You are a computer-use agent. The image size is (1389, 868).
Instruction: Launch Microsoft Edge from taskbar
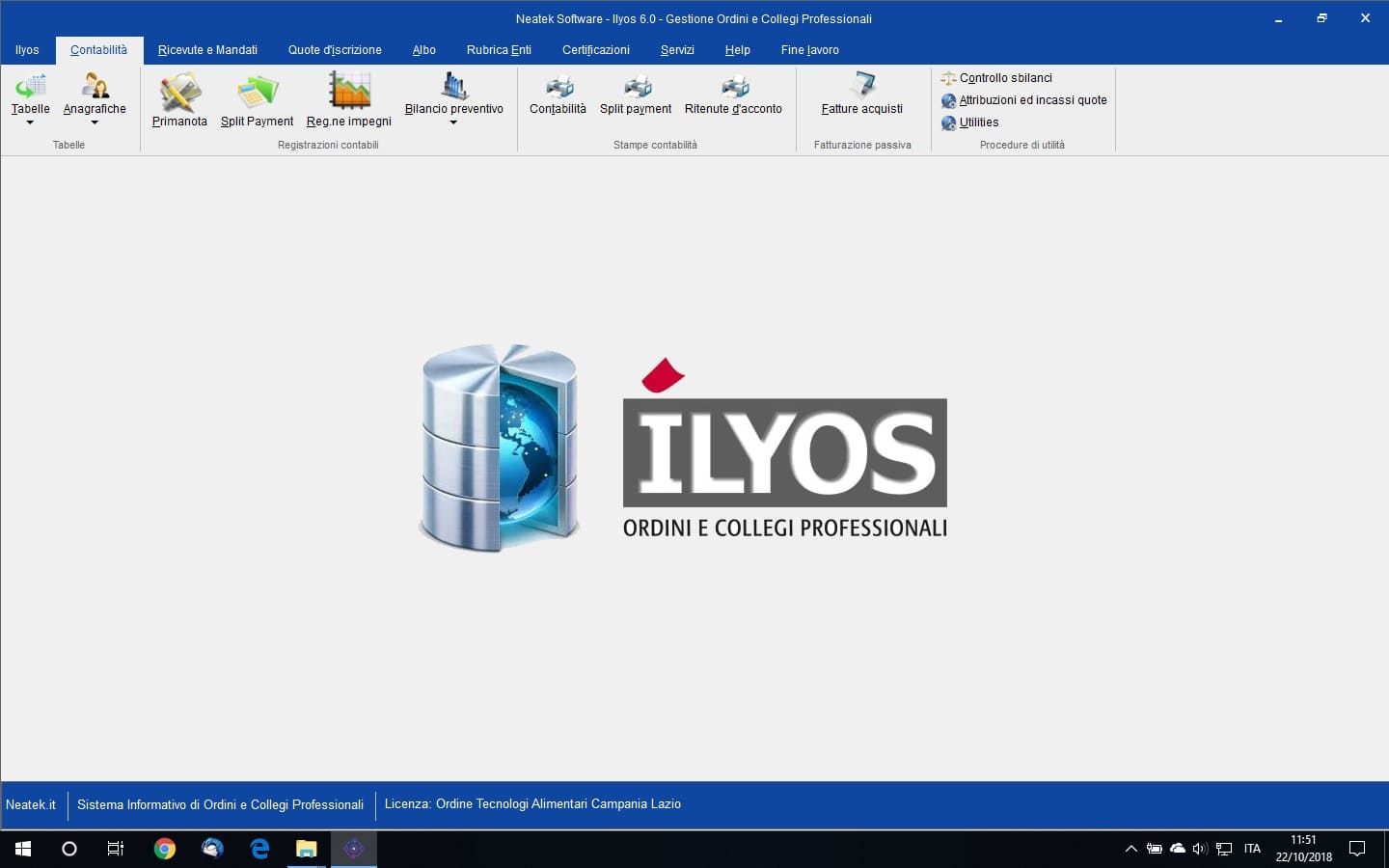click(x=259, y=849)
